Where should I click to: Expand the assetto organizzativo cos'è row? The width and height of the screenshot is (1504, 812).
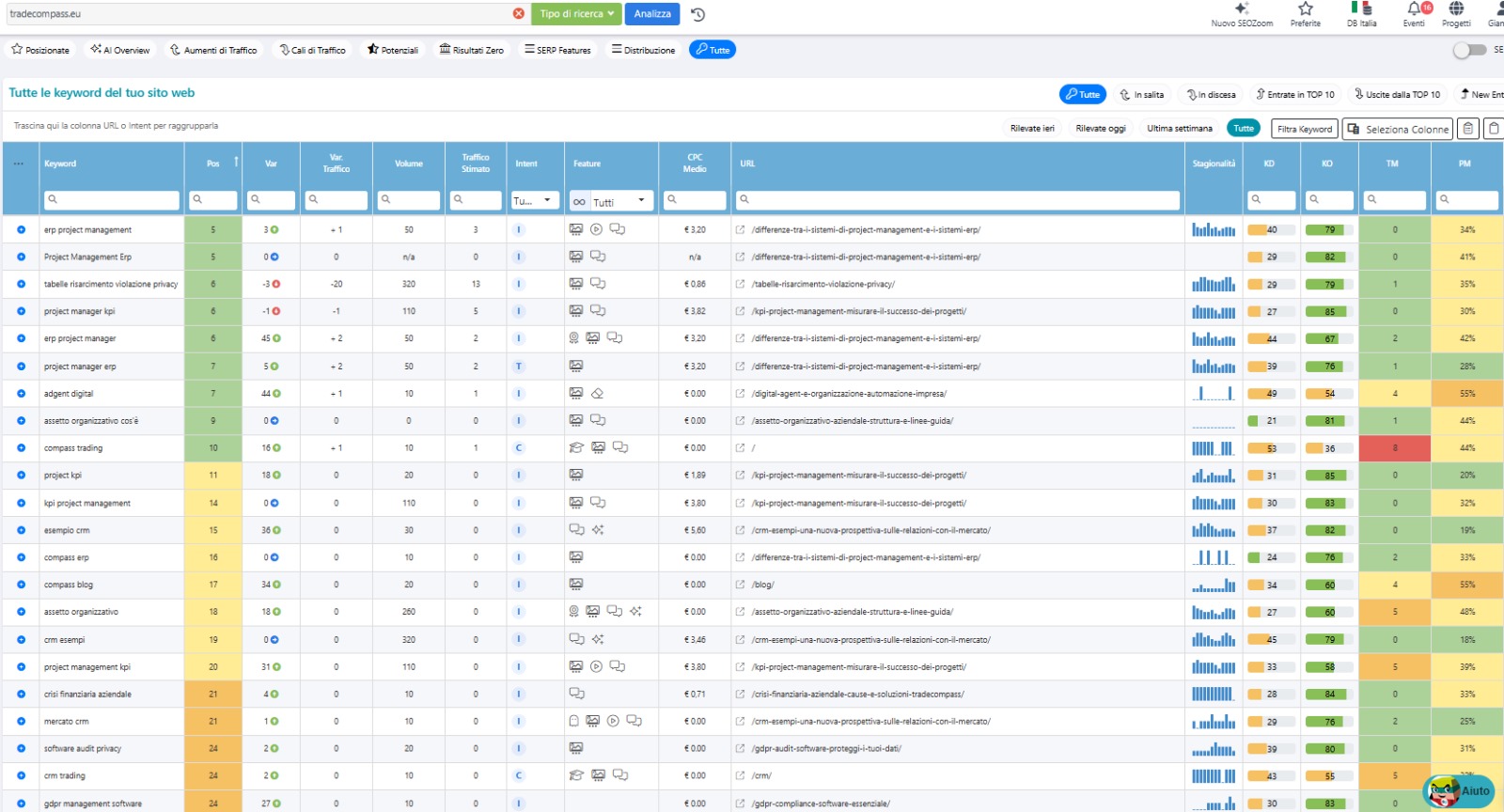21,421
